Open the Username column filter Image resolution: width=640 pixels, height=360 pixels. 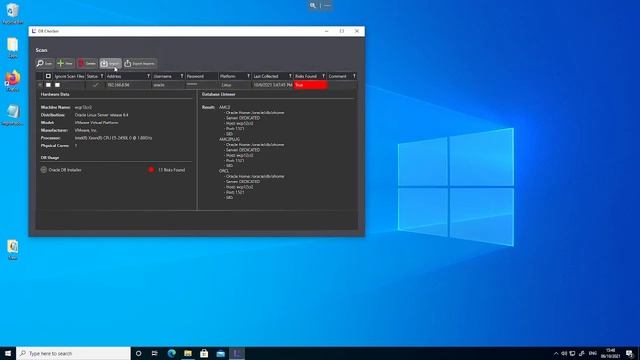(x=182, y=76)
